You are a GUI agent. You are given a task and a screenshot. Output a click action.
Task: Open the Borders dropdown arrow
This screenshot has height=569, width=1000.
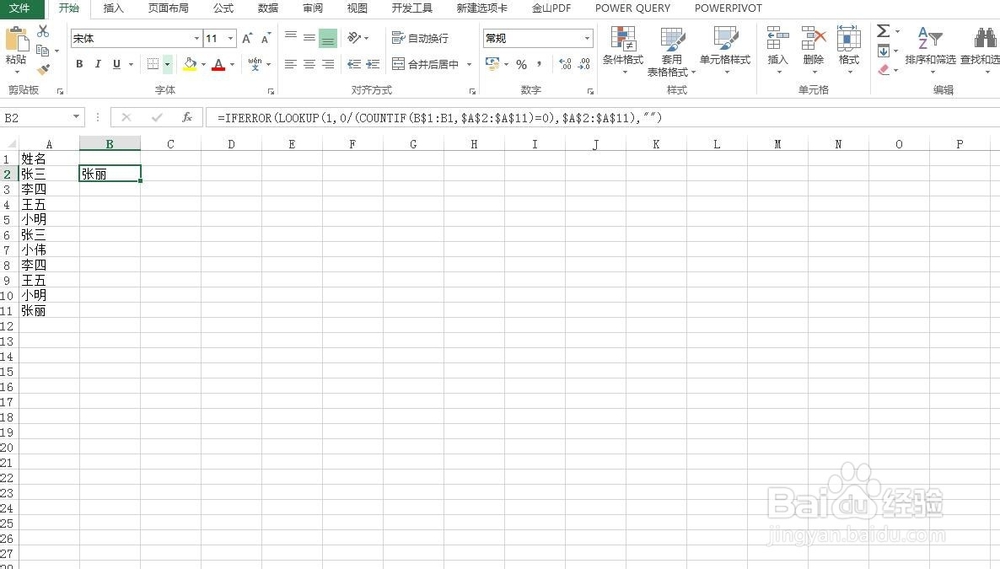pyautogui.click(x=167, y=64)
